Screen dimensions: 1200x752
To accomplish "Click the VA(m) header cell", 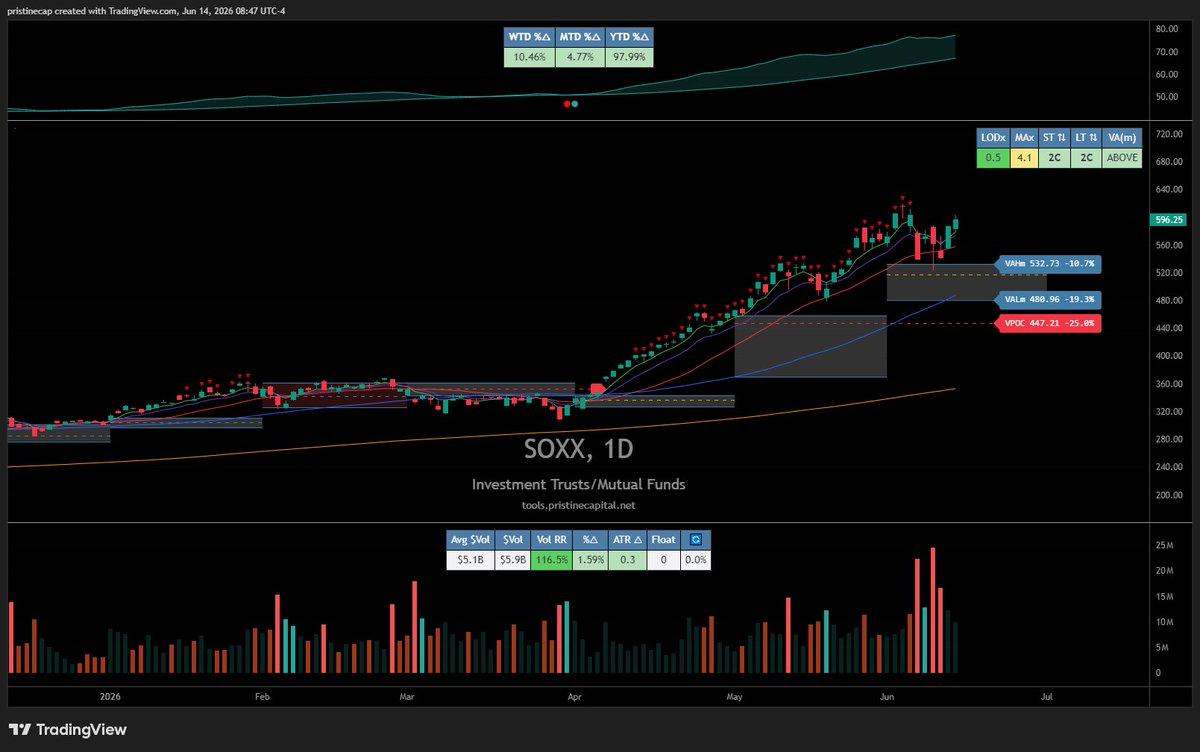I will (x=1121, y=137).
